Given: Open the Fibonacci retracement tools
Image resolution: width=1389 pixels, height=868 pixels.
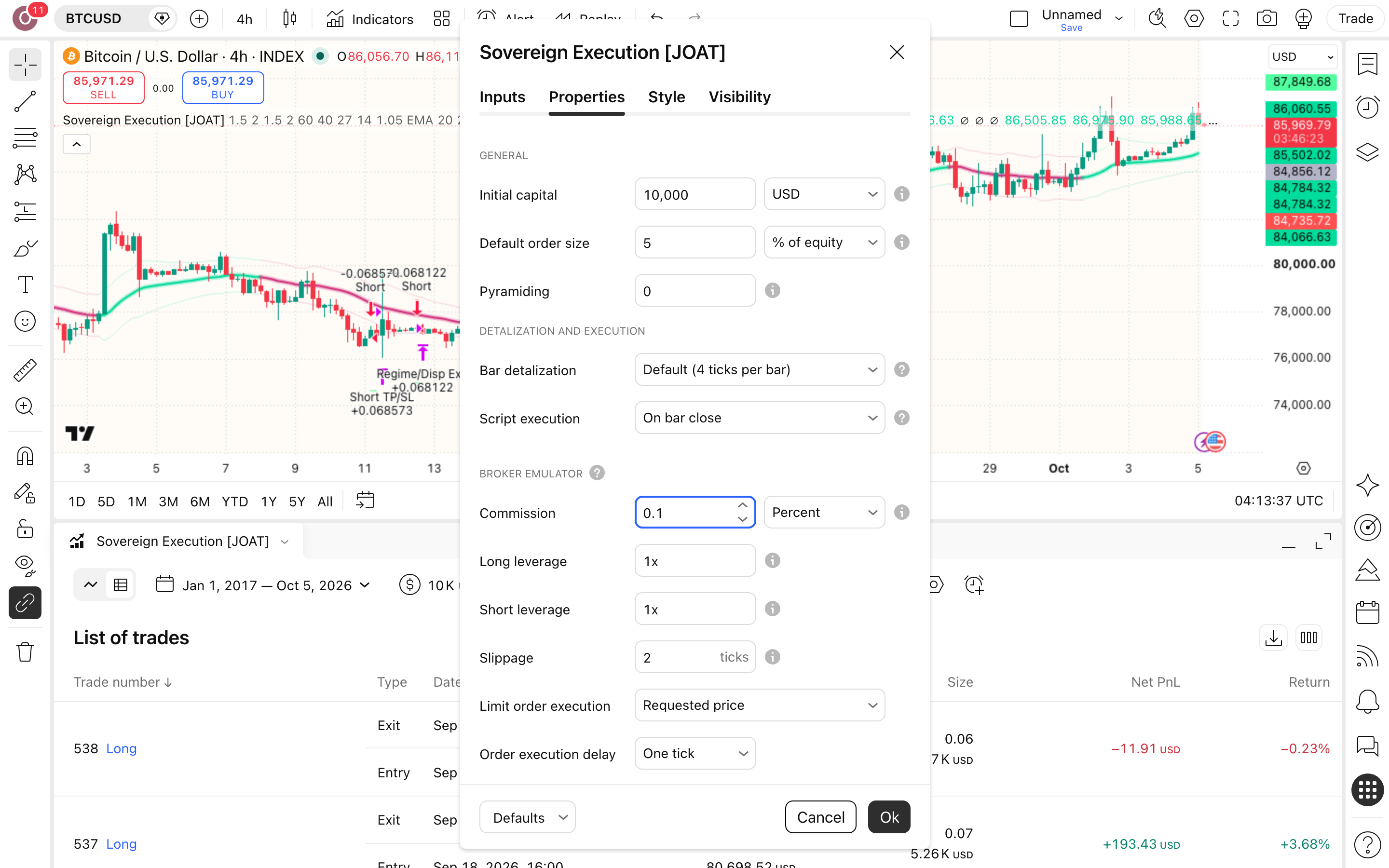Looking at the screenshot, I should point(25,138).
